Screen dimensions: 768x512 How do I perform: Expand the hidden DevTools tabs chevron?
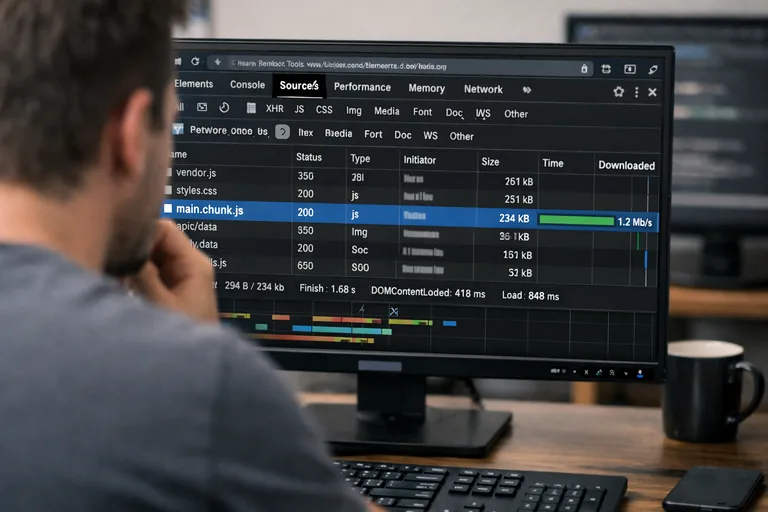527,90
